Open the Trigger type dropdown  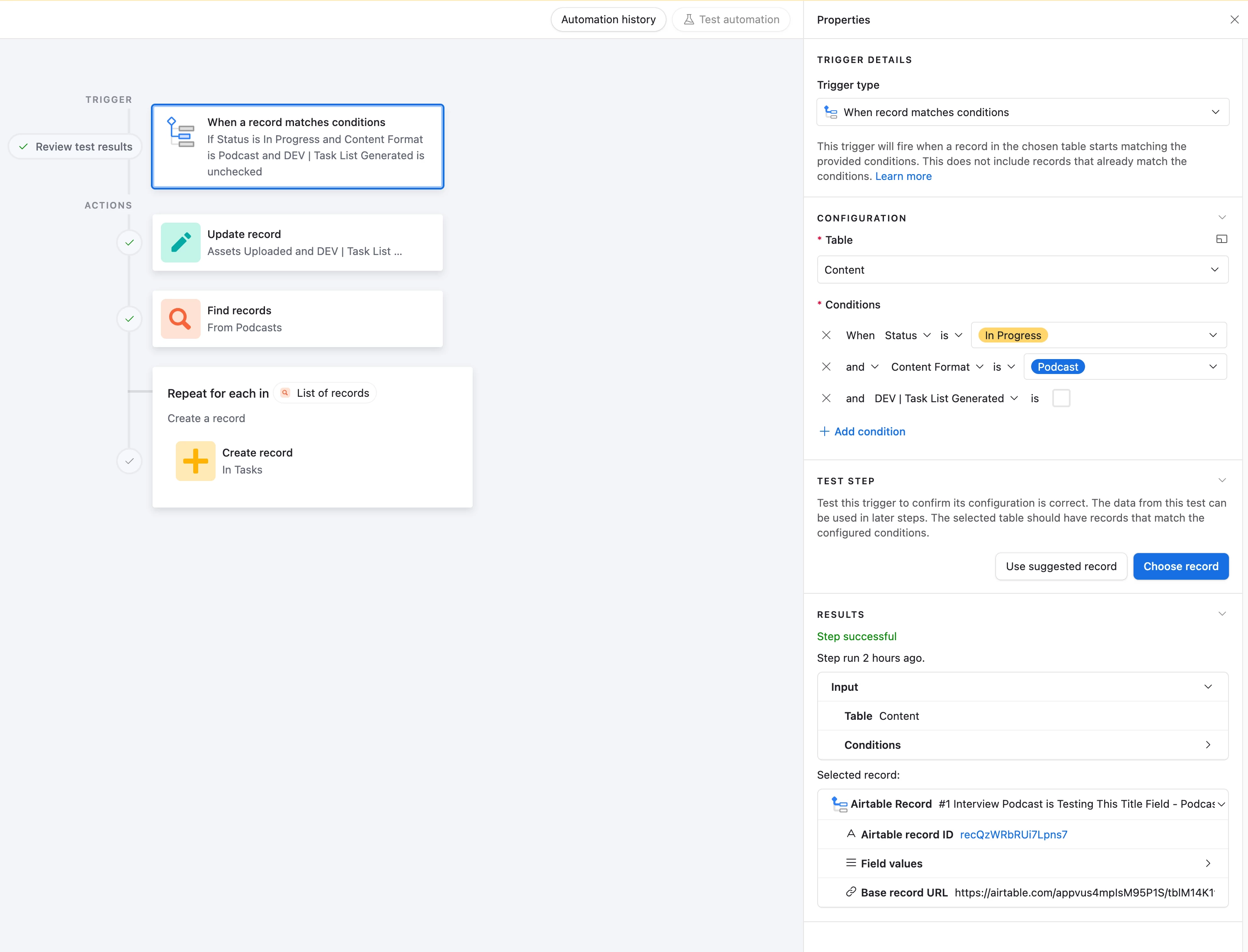pyautogui.click(x=1022, y=112)
